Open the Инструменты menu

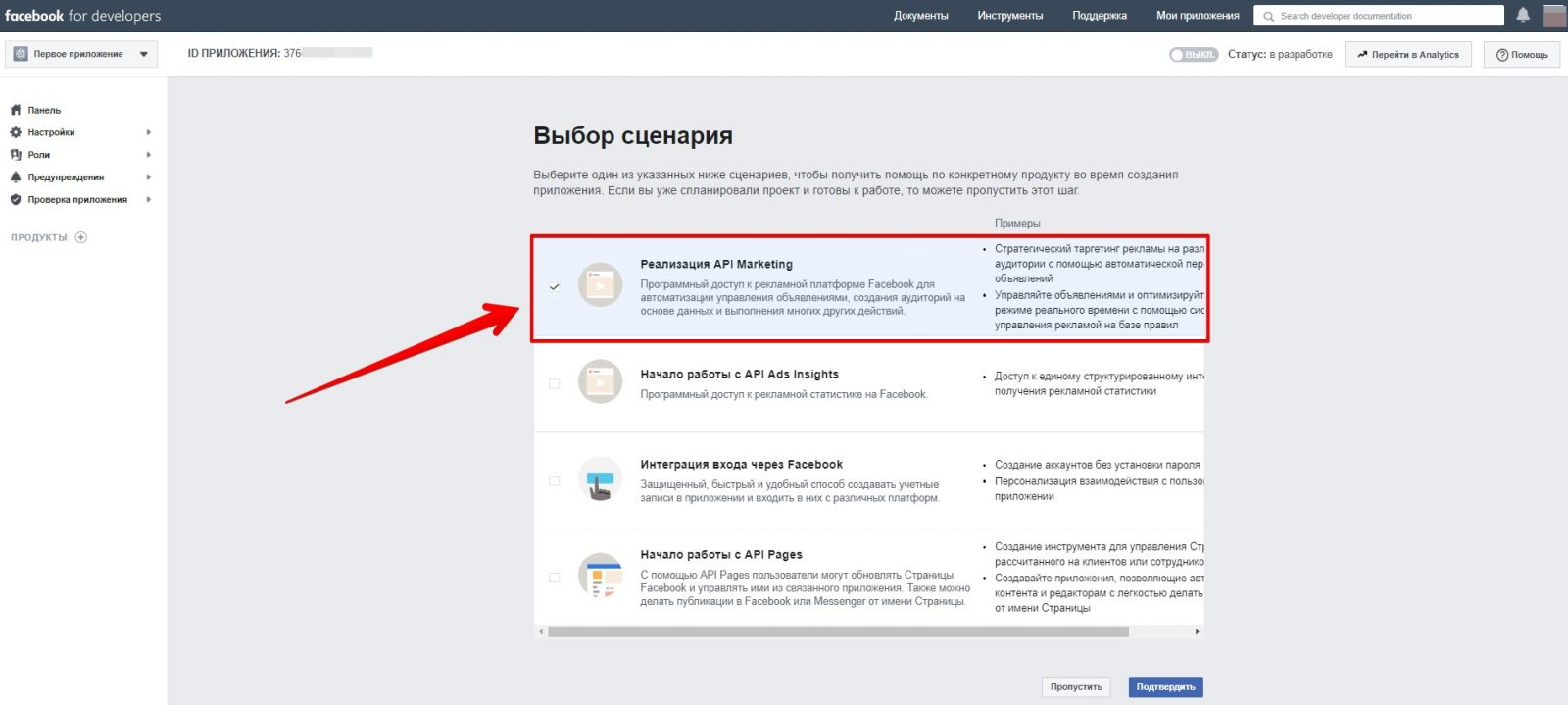(1009, 16)
